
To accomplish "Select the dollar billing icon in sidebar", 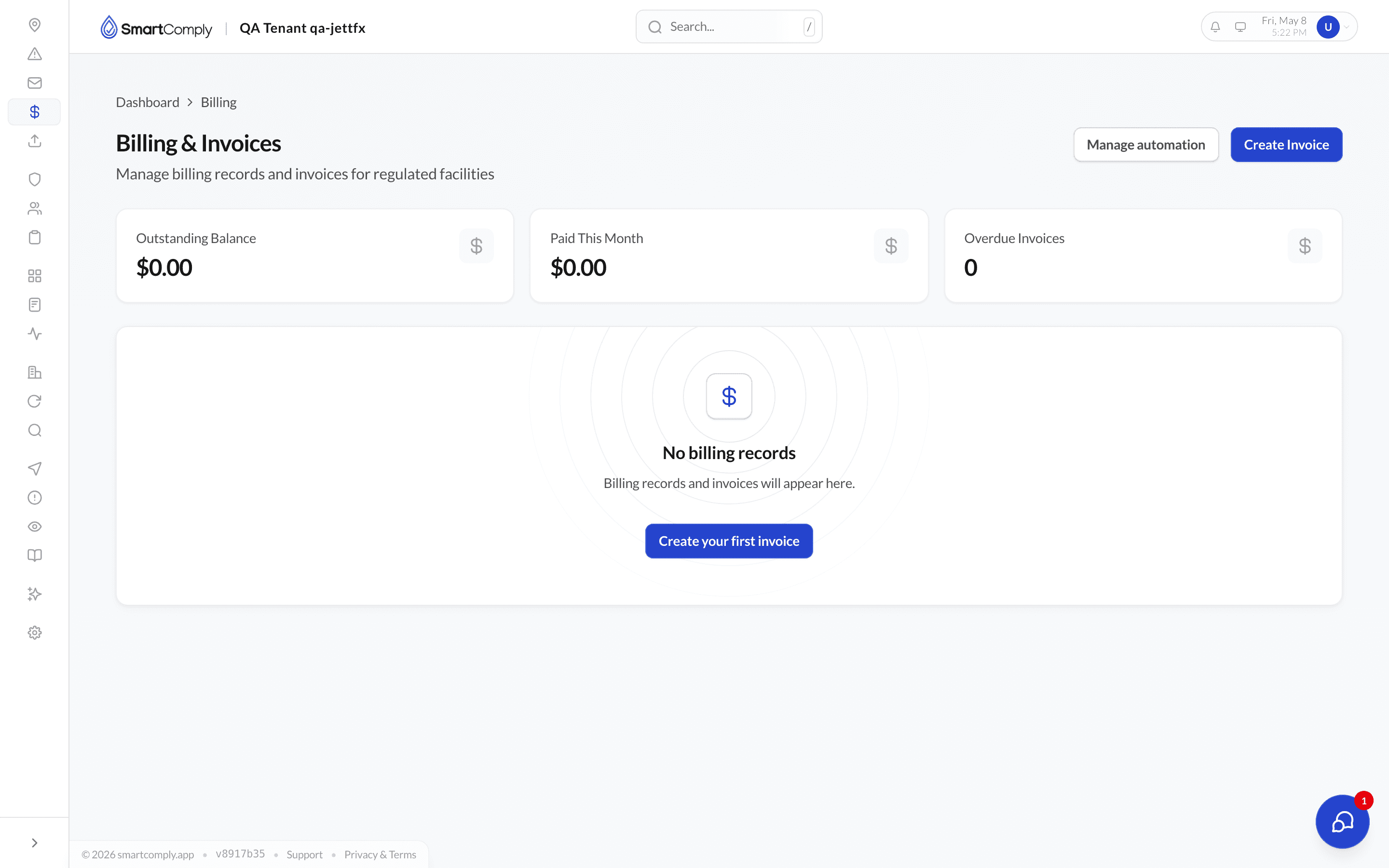I will (34, 112).
